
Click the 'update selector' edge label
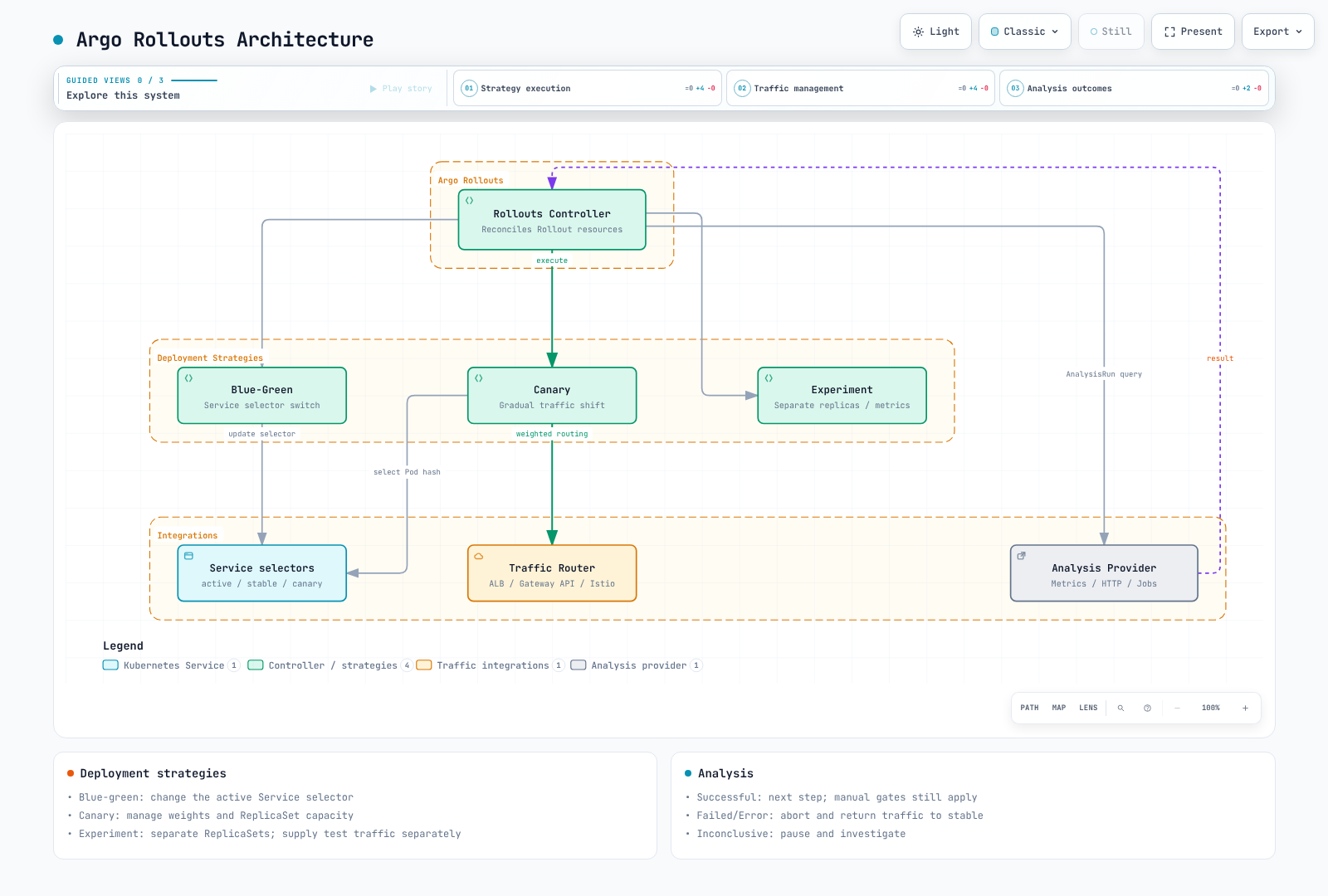click(262, 434)
